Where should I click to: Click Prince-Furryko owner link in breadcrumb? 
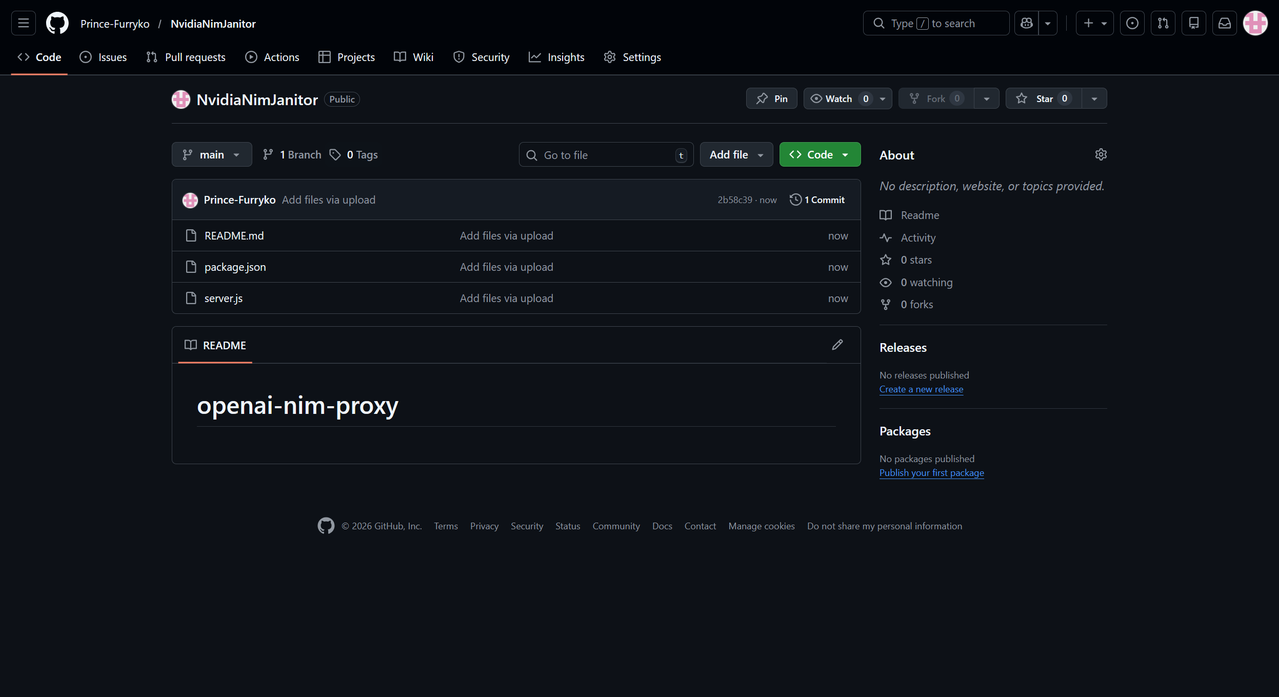click(x=115, y=24)
